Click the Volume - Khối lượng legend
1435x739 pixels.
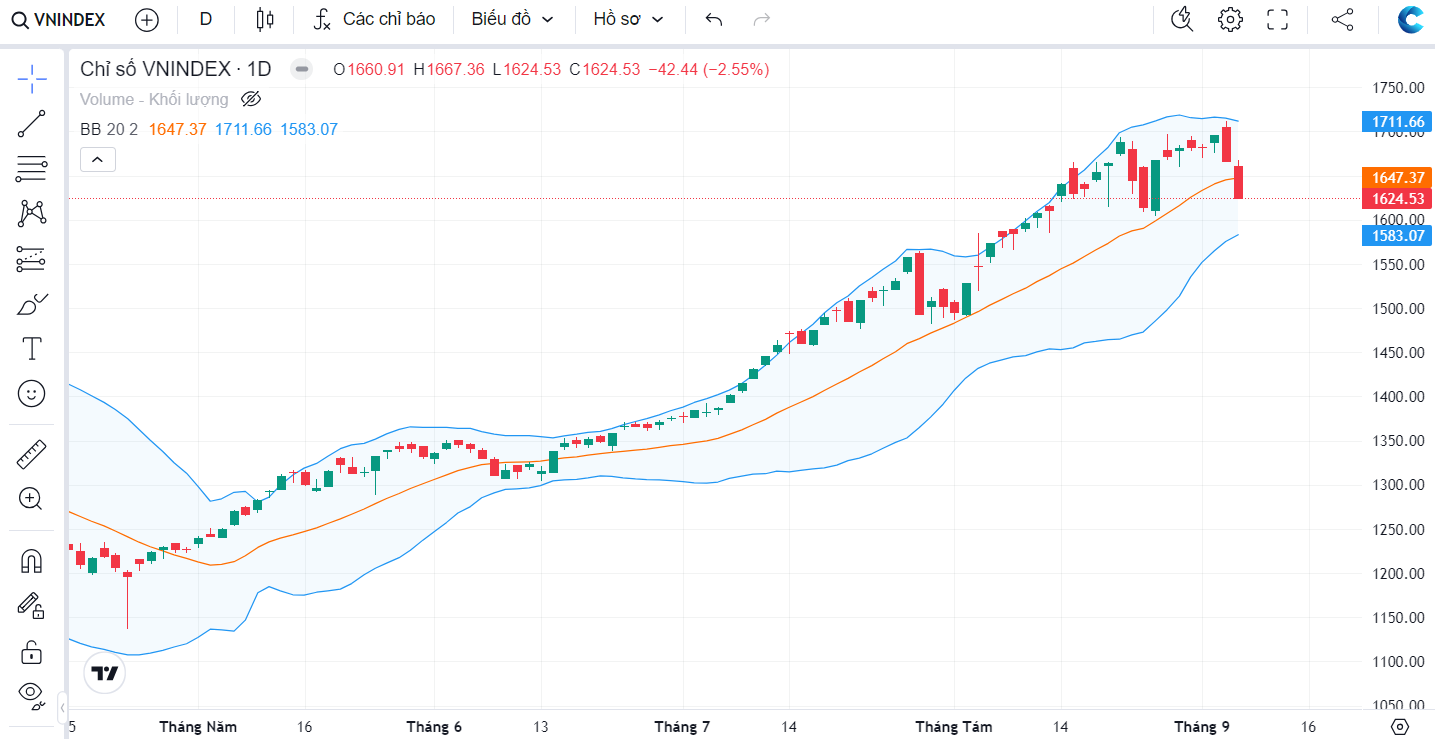(154, 99)
